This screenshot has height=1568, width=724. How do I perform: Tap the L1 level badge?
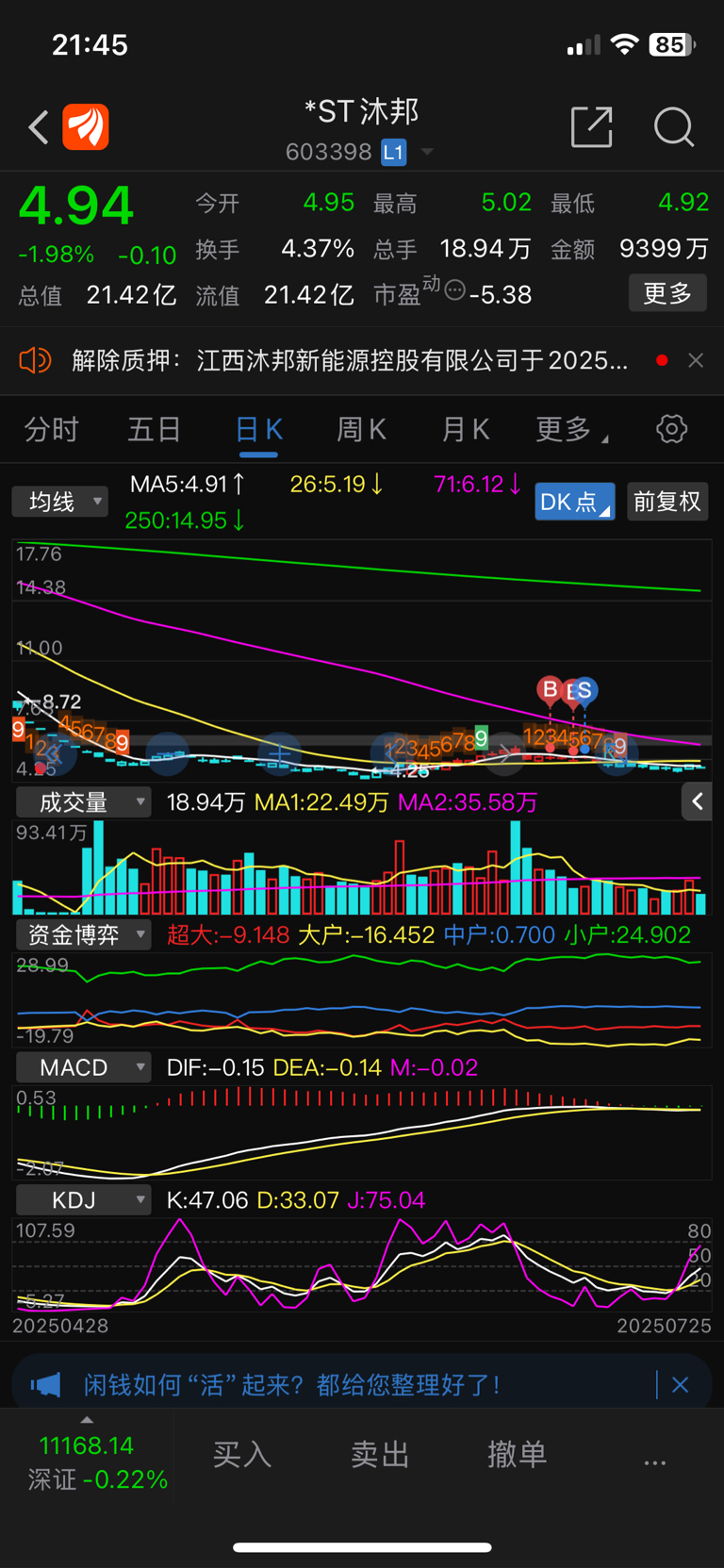[394, 152]
